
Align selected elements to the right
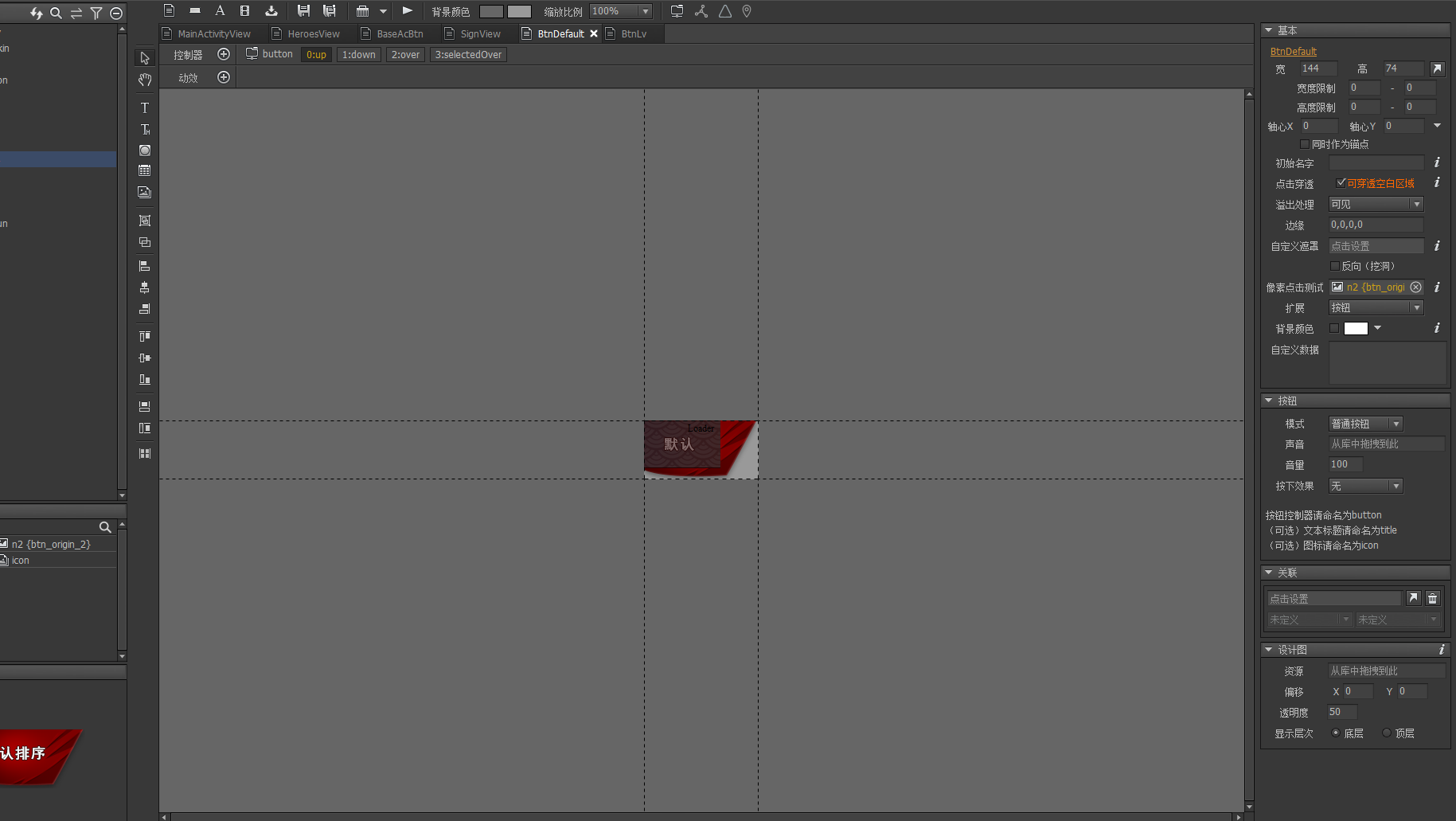[145, 309]
